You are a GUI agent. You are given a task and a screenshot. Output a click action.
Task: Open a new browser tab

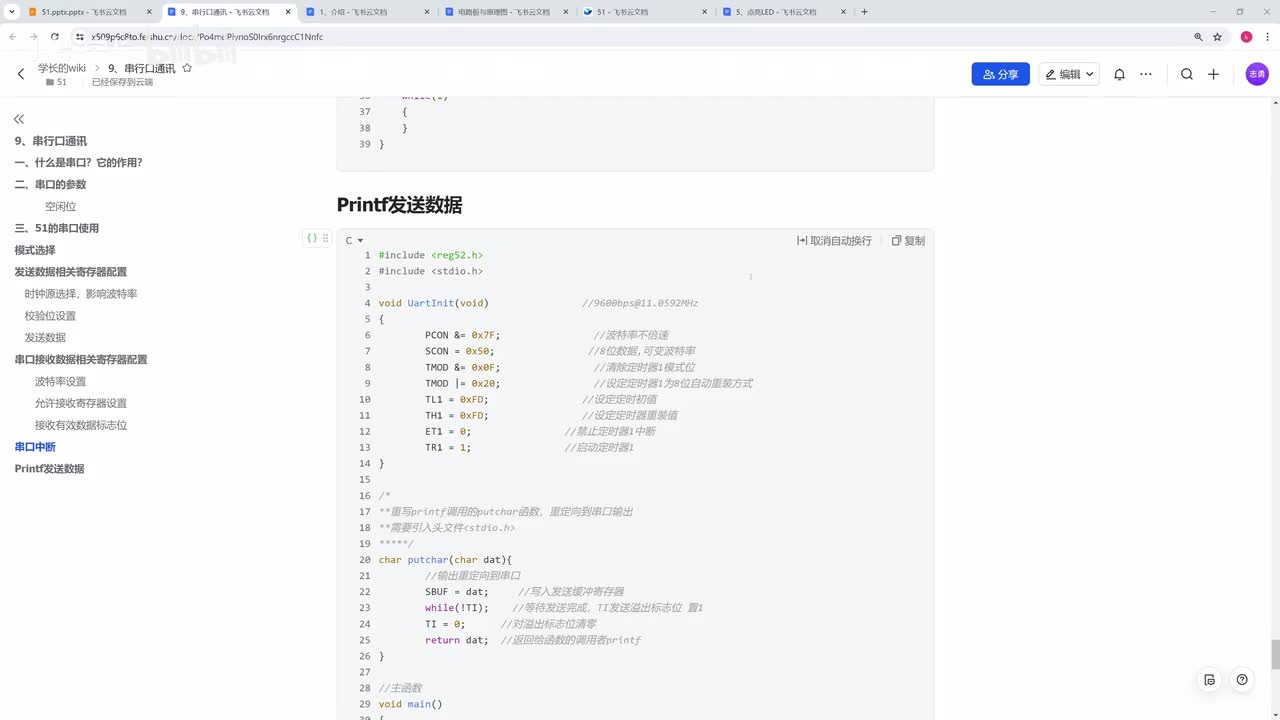(x=865, y=12)
